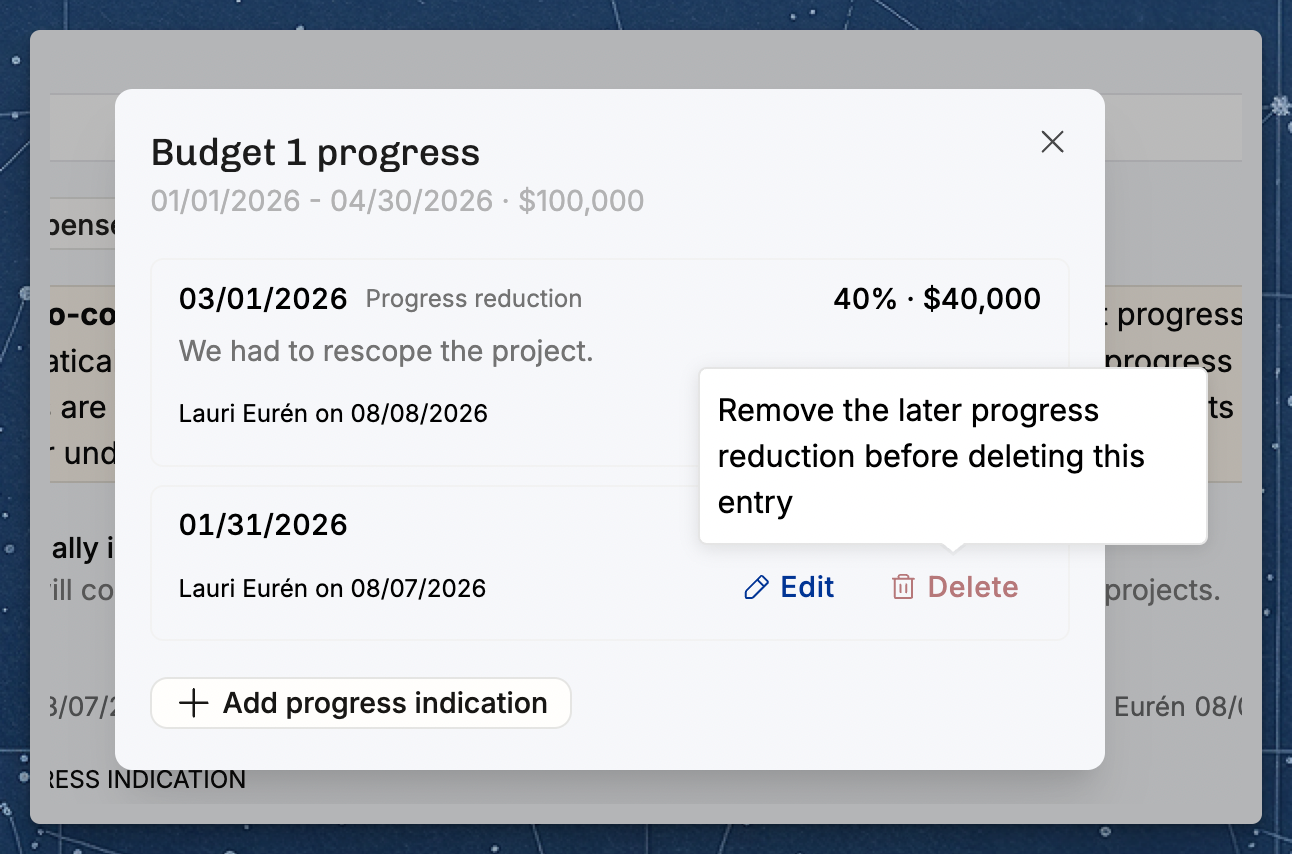1292x854 pixels.
Task: Click the disabled Delete button
Action: click(955, 587)
